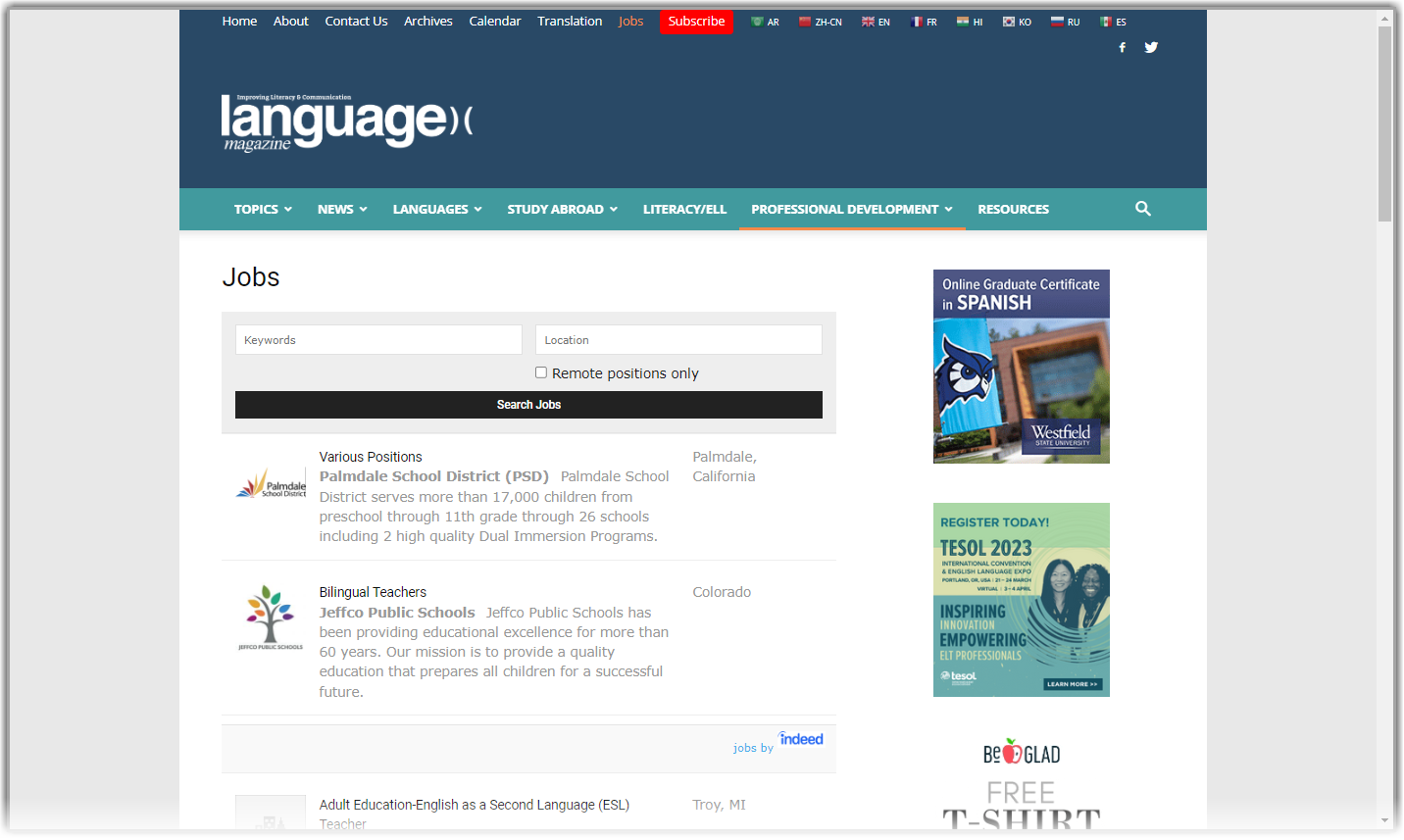Open the Bilingual Teachers job listing
Screen dimensions: 1404x840
click(x=373, y=592)
